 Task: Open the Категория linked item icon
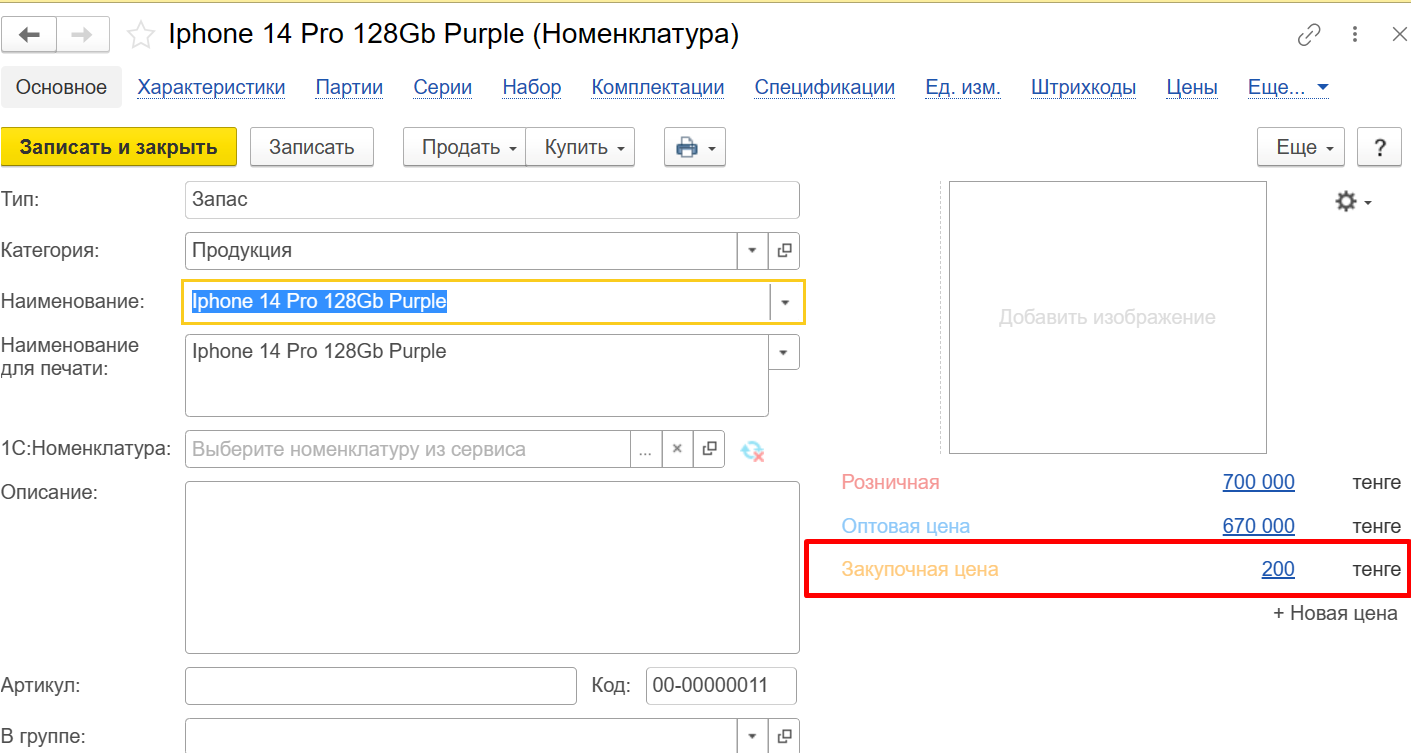pos(784,251)
